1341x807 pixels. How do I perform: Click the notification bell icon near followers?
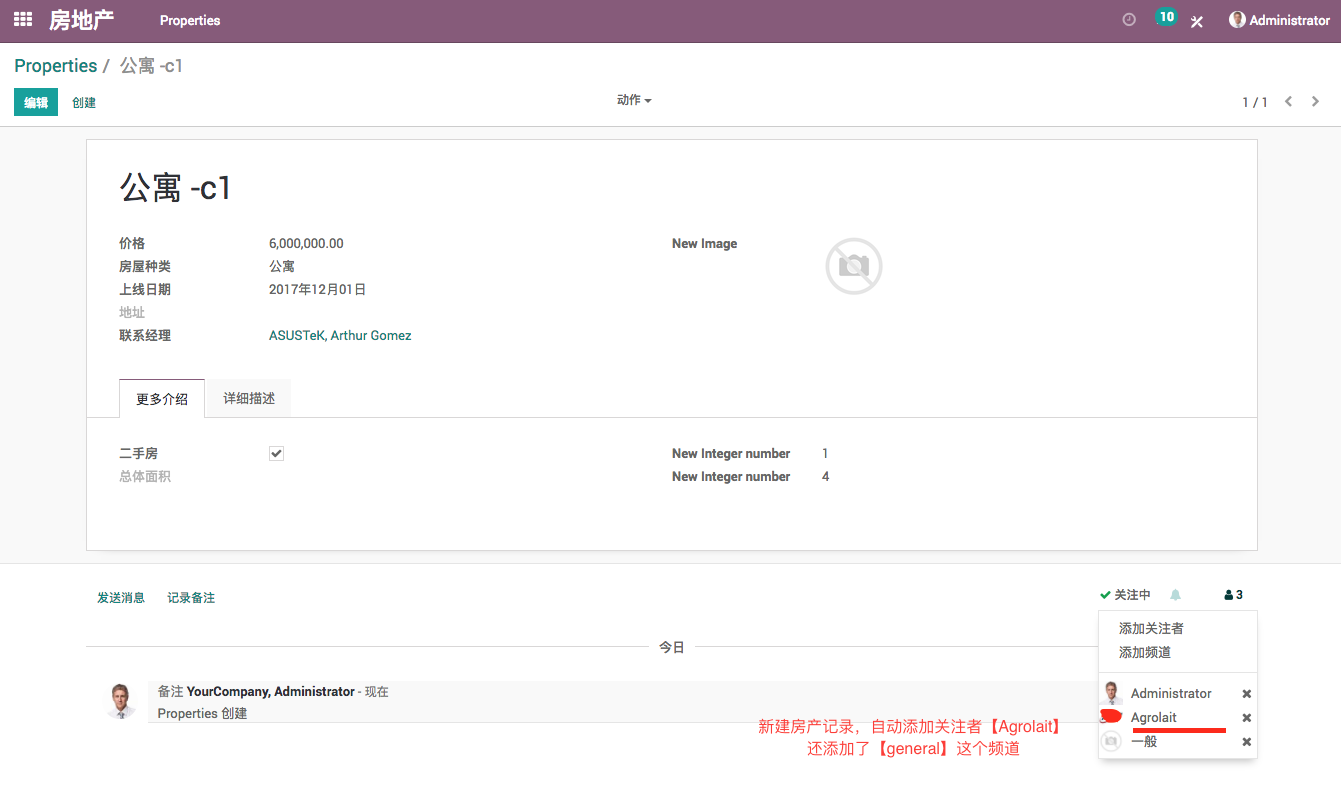(1176, 595)
